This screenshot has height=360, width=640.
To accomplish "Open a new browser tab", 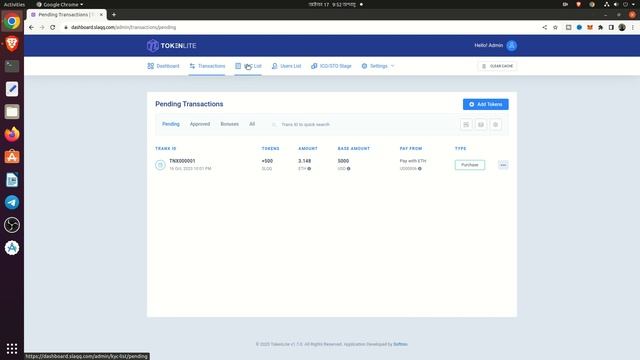I will tap(114, 15).
